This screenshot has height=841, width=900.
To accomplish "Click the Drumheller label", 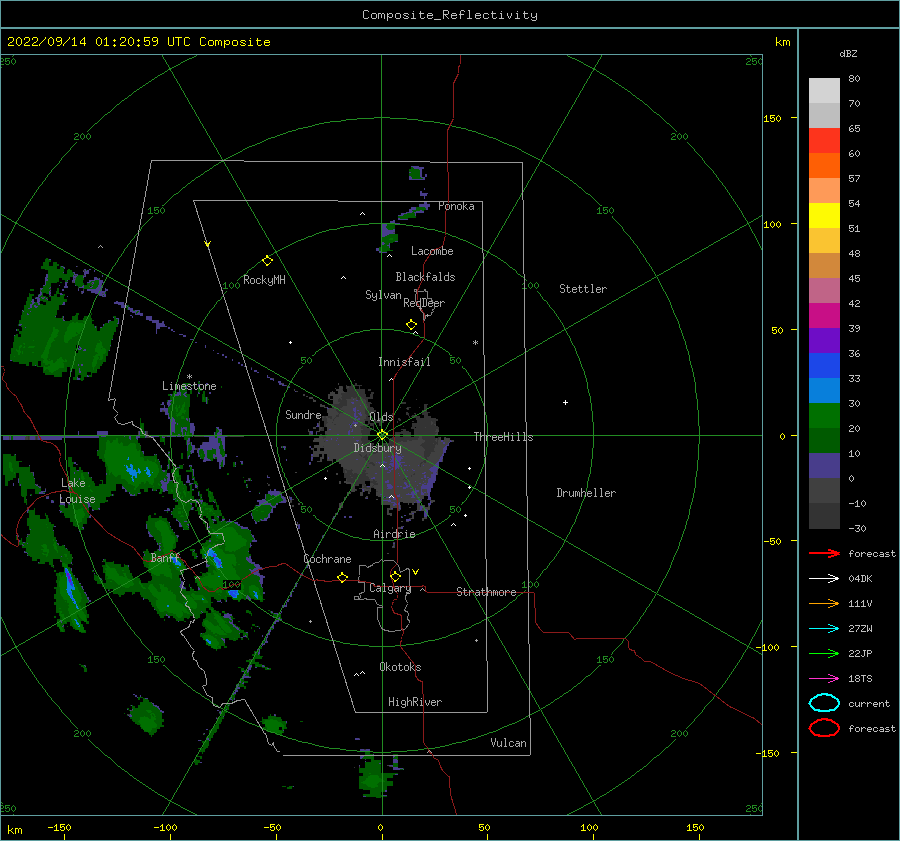I will [586, 493].
